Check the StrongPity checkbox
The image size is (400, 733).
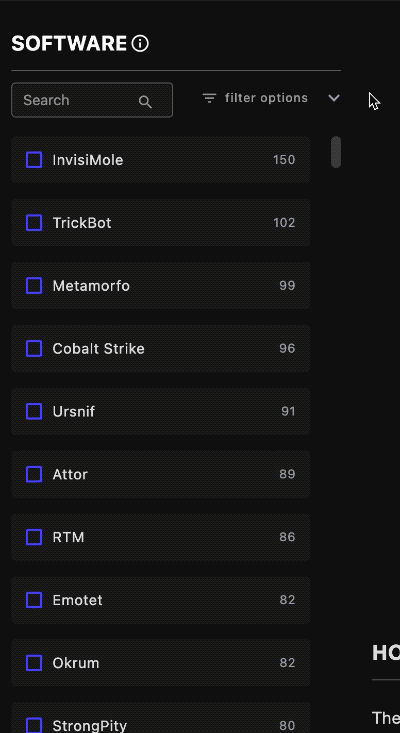[34, 725]
